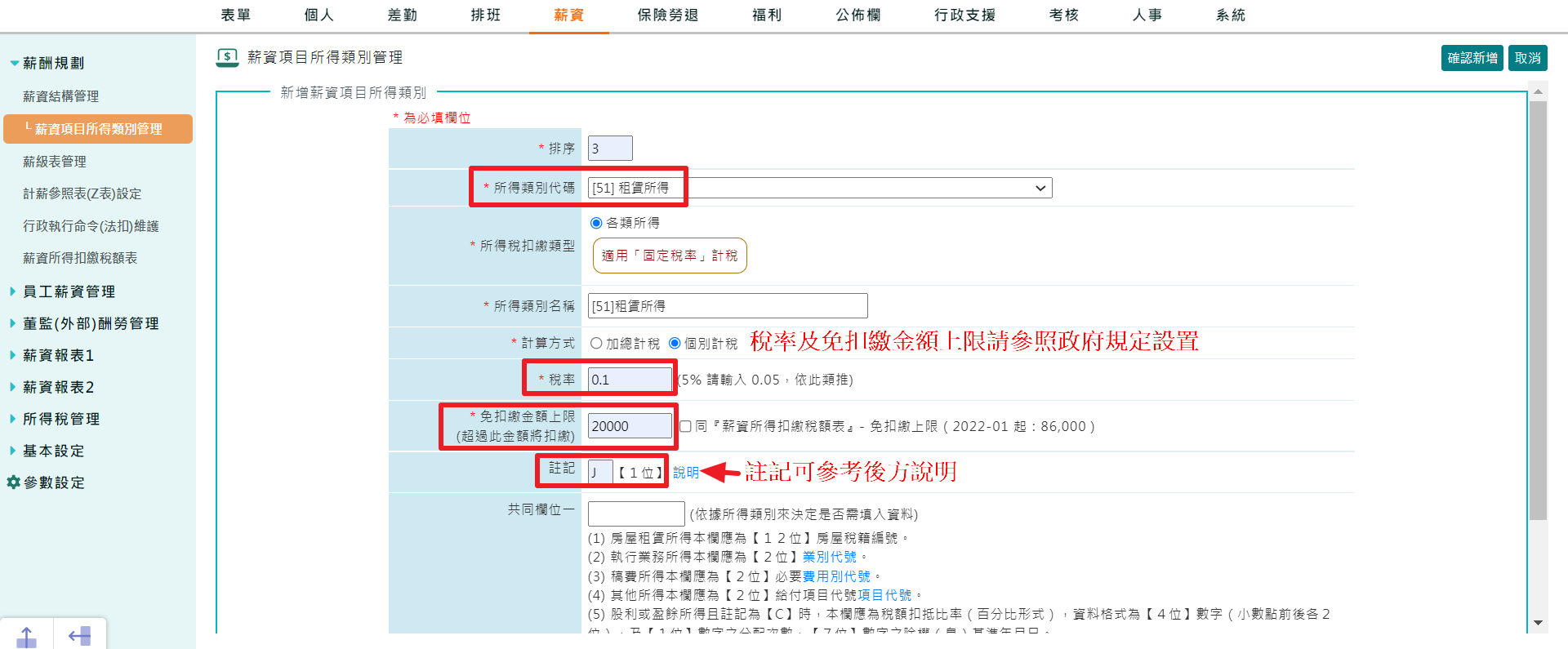This screenshot has height=649, width=1568.
Task: Go to 薪資結構管理 in sidebar
Action: coord(61,96)
